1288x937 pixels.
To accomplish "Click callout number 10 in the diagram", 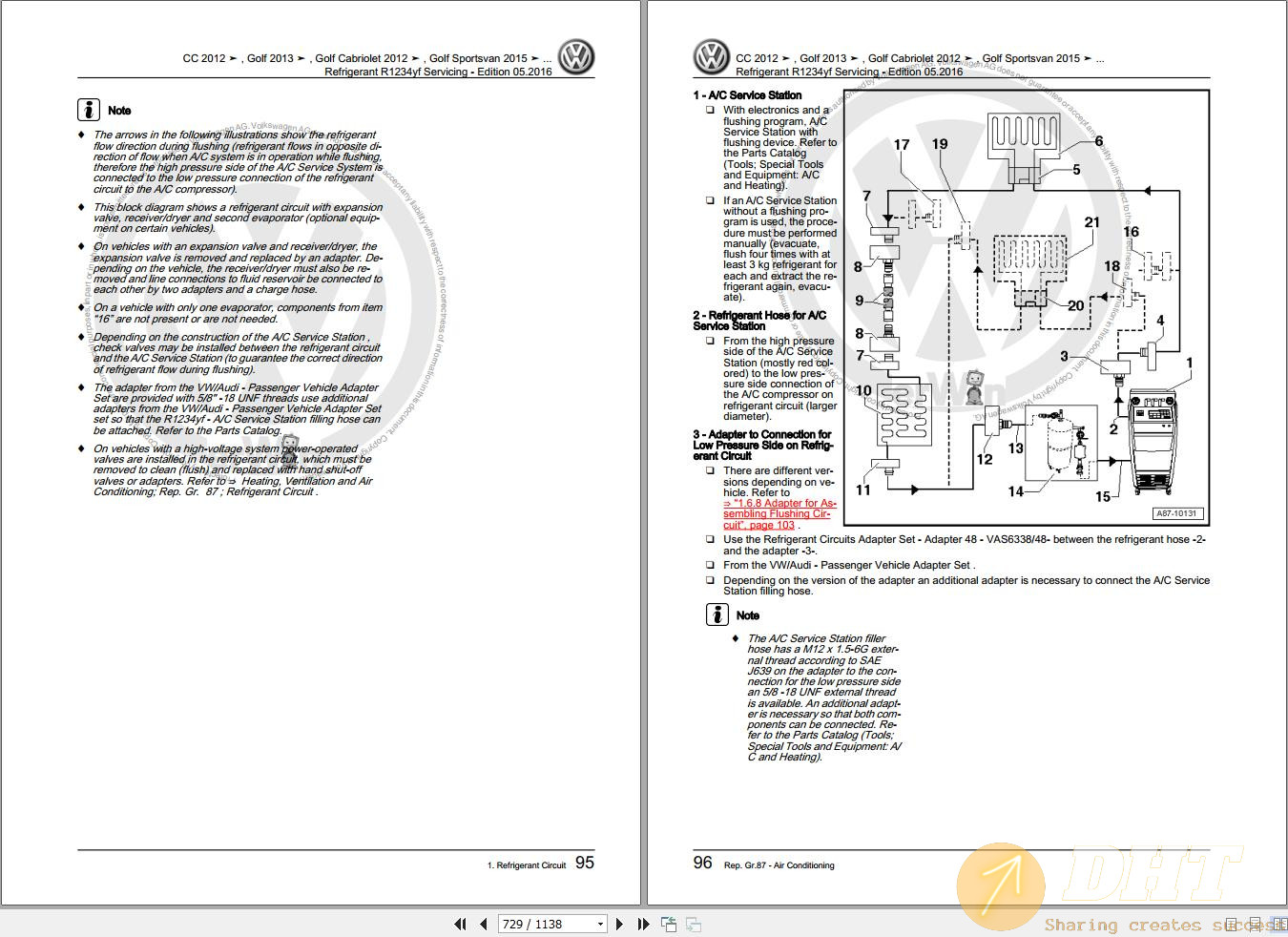I will pos(863,390).
